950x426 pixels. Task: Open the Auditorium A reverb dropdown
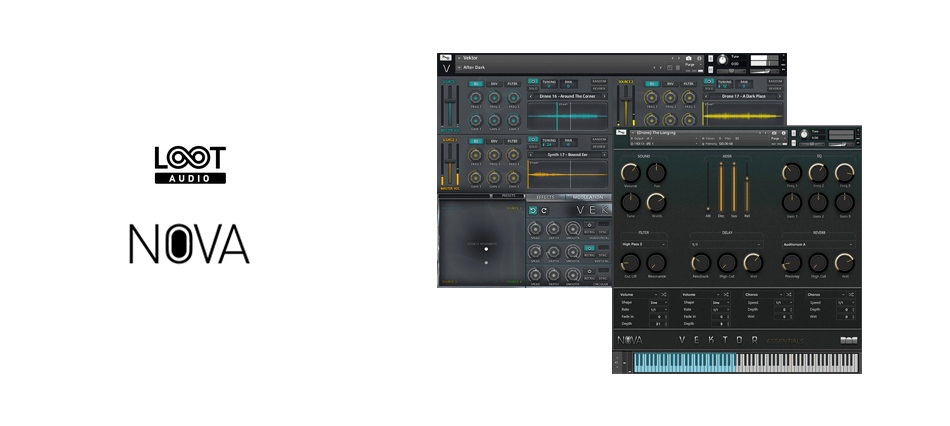[818, 243]
